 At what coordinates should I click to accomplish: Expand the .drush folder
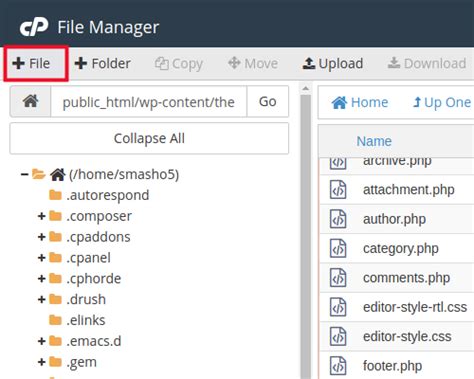(41, 300)
